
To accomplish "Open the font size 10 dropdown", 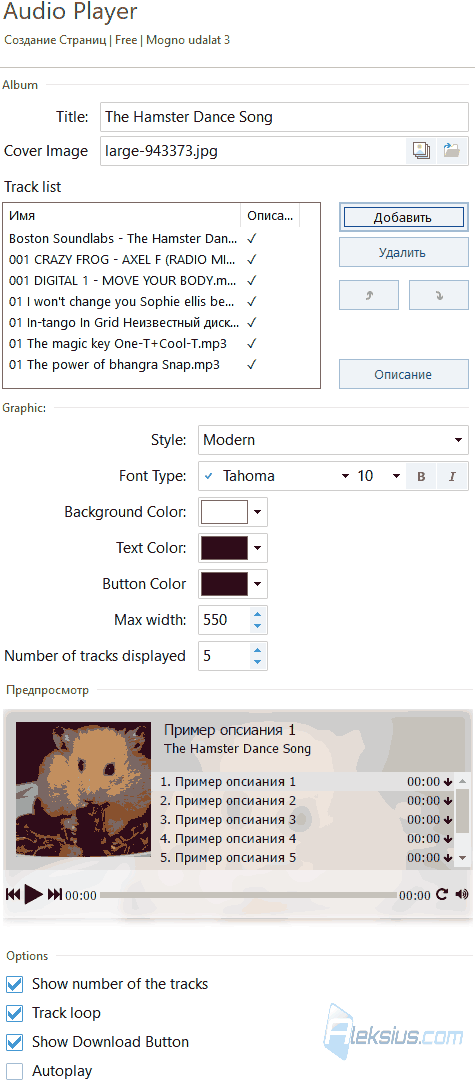I will click(x=378, y=476).
